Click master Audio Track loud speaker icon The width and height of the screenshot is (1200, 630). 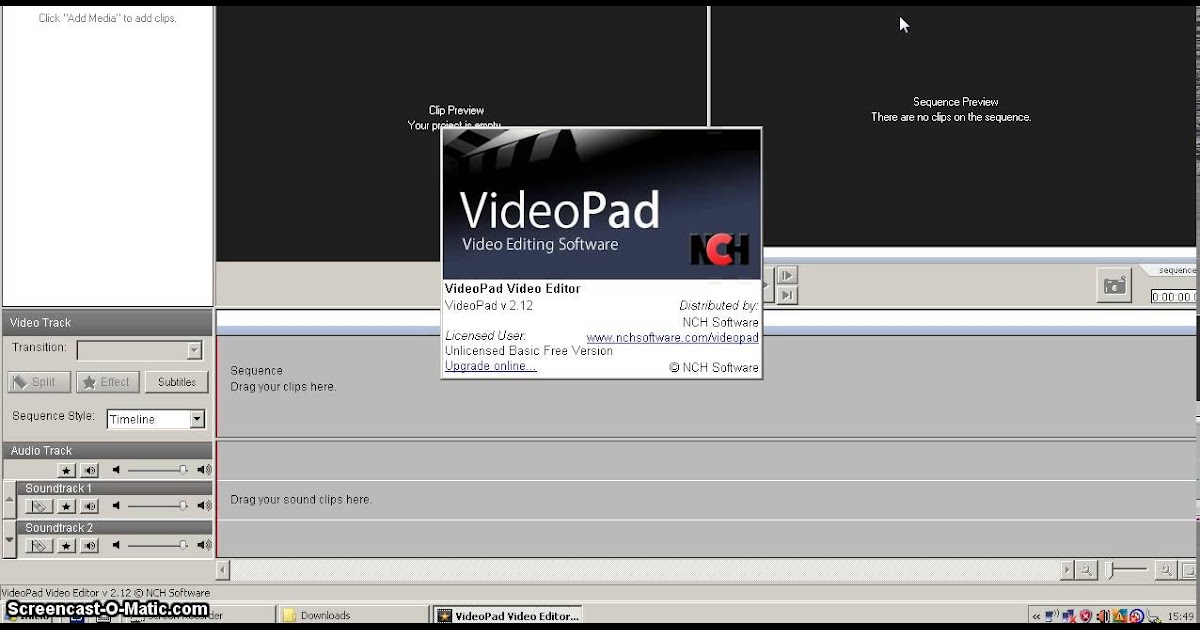pos(204,470)
